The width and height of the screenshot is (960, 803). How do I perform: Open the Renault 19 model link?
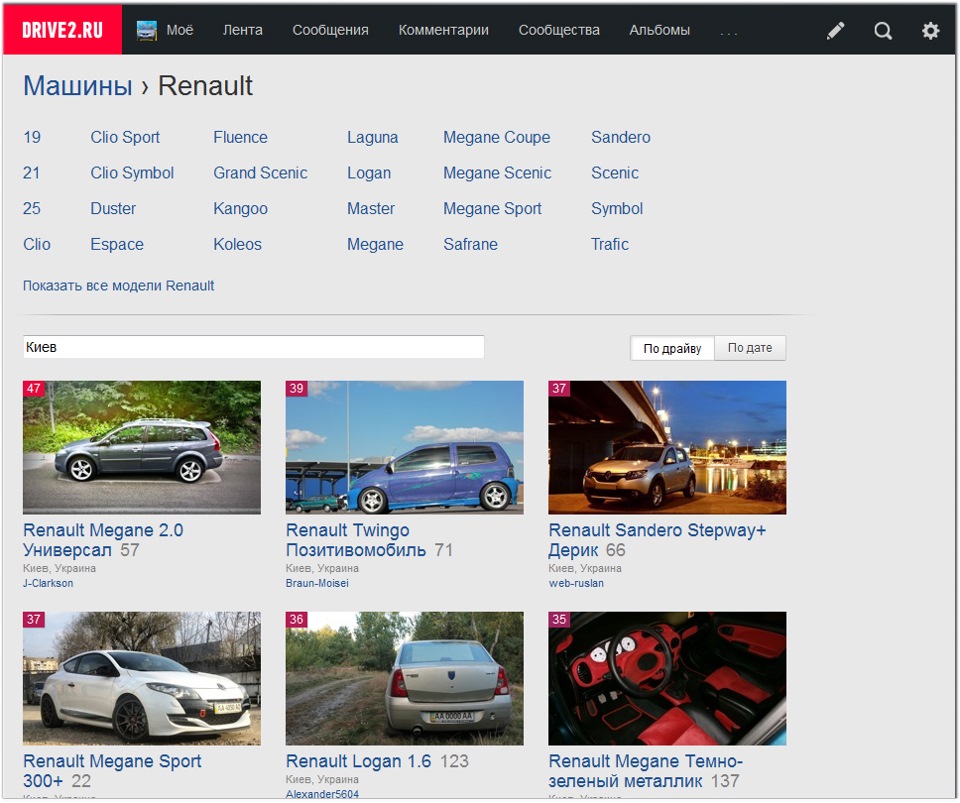(x=32, y=137)
